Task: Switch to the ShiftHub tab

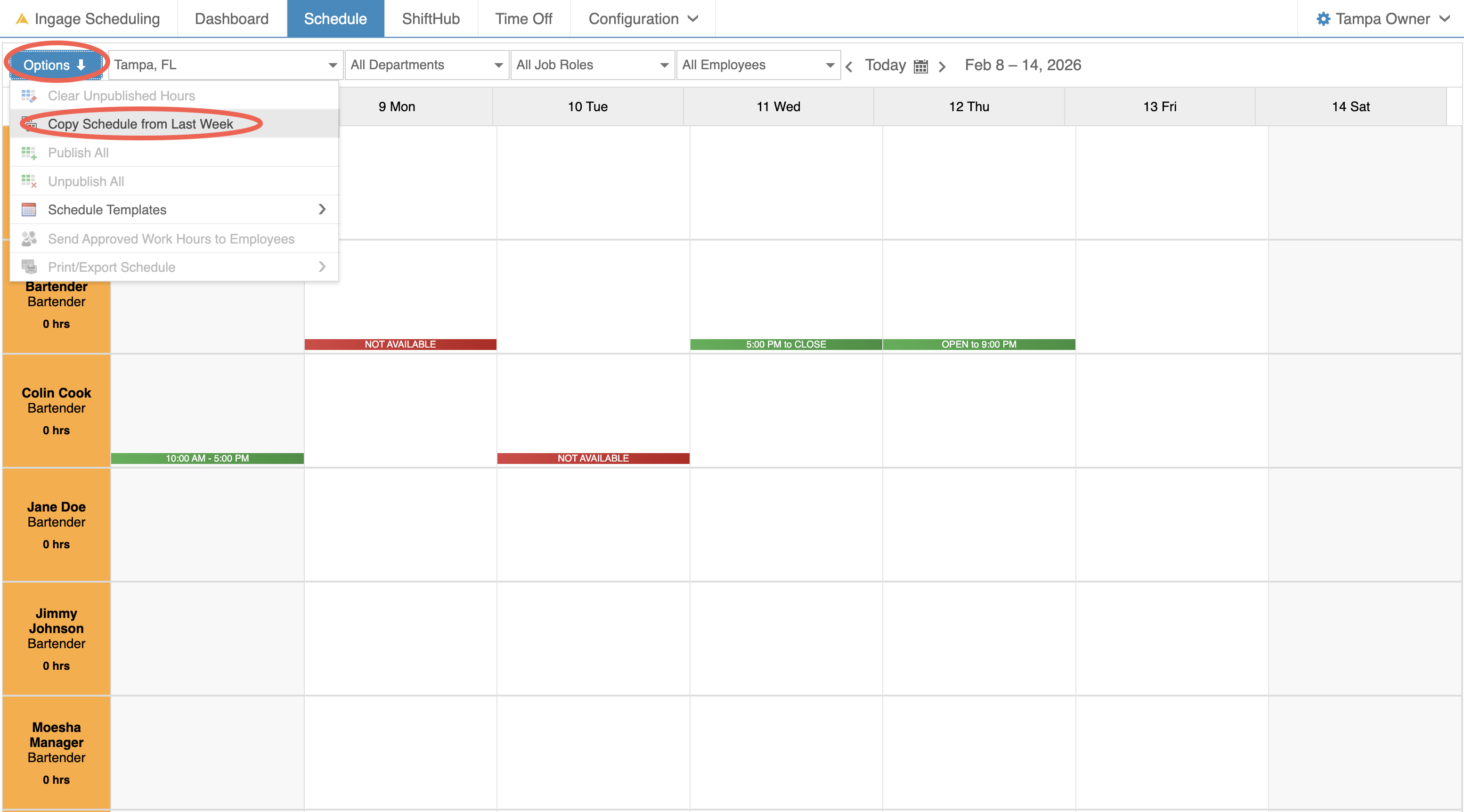Action: tap(430, 19)
